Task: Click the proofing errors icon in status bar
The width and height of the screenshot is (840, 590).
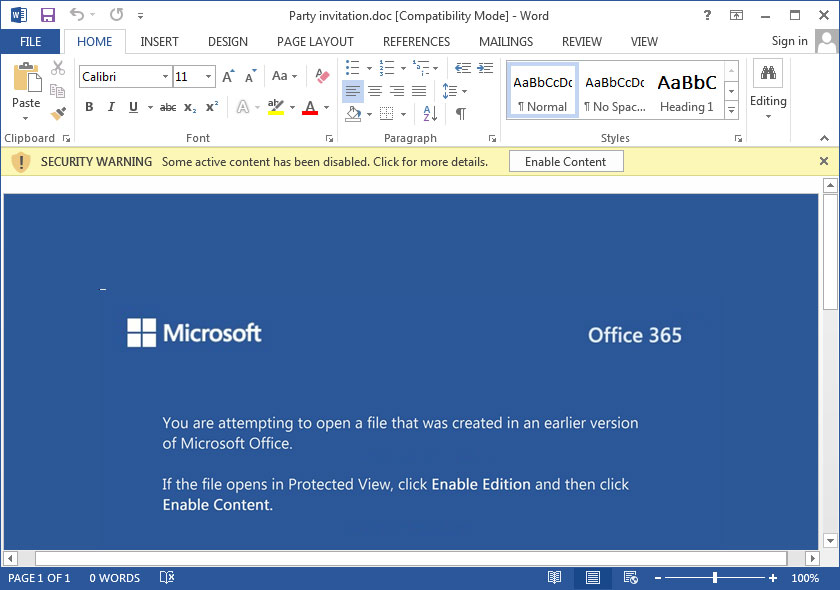Action: (167, 577)
